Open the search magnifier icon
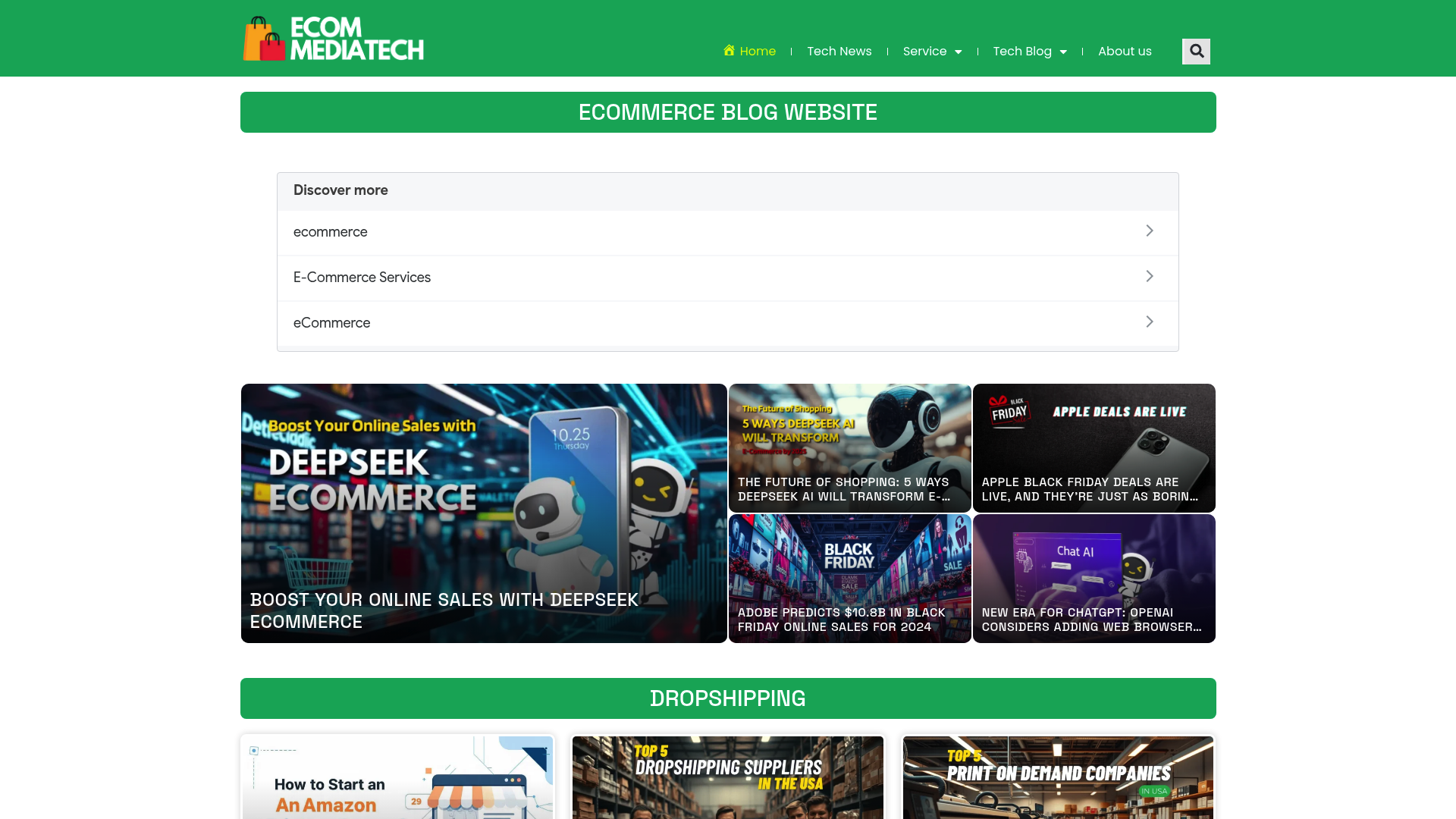This screenshot has width=1456, height=819. tap(1196, 52)
